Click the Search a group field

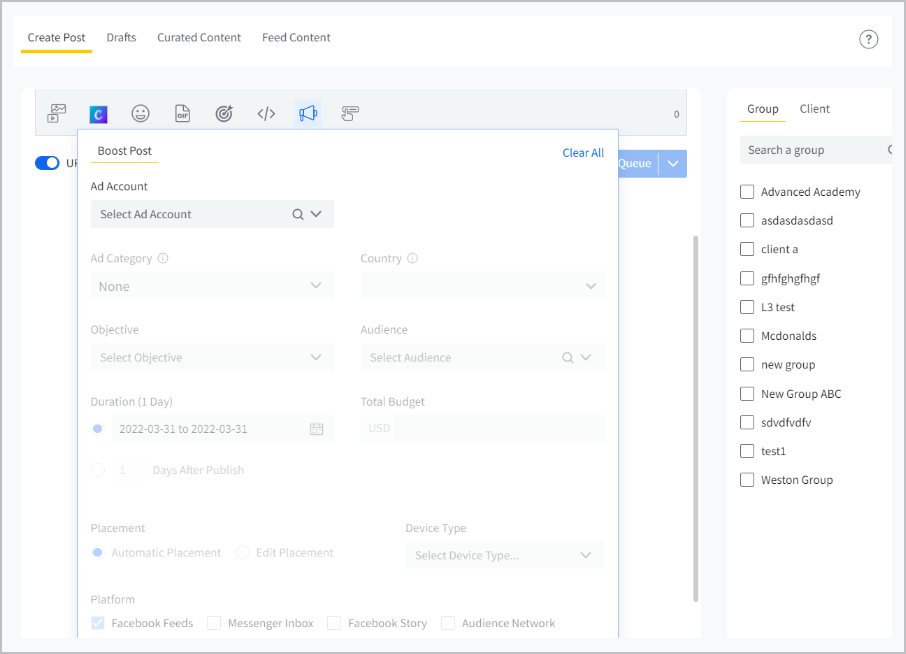coord(816,150)
